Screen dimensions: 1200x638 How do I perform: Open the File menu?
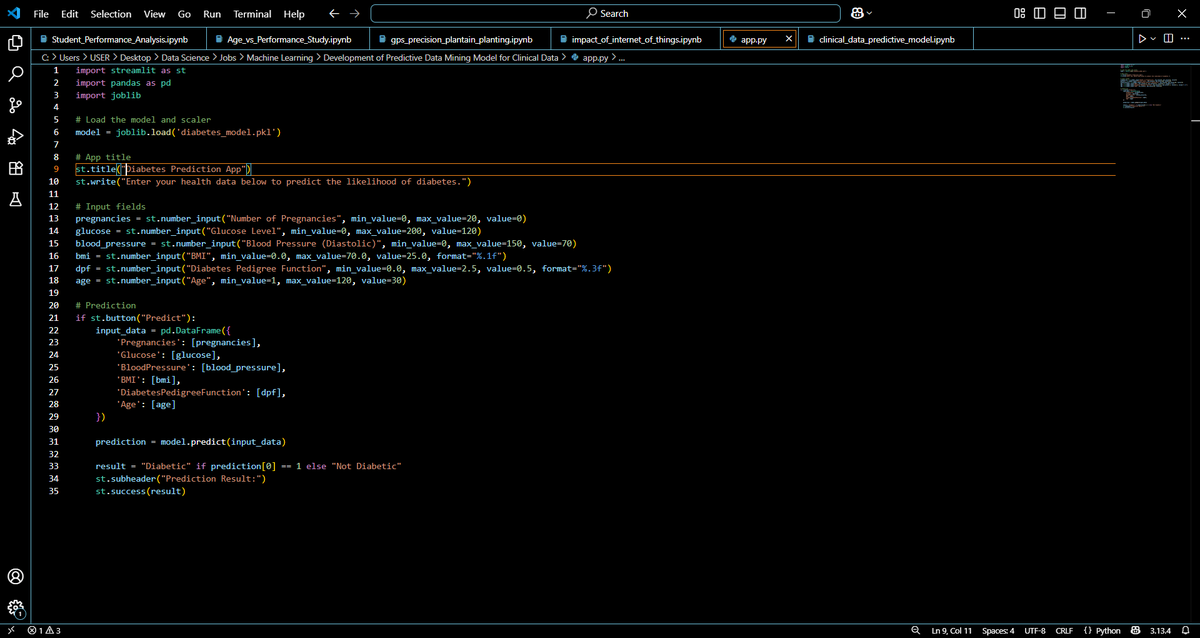click(x=41, y=14)
